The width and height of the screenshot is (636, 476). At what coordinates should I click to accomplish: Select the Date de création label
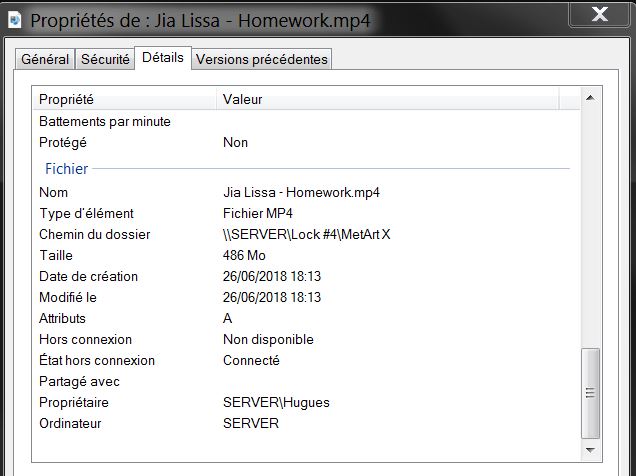[88, 277]
